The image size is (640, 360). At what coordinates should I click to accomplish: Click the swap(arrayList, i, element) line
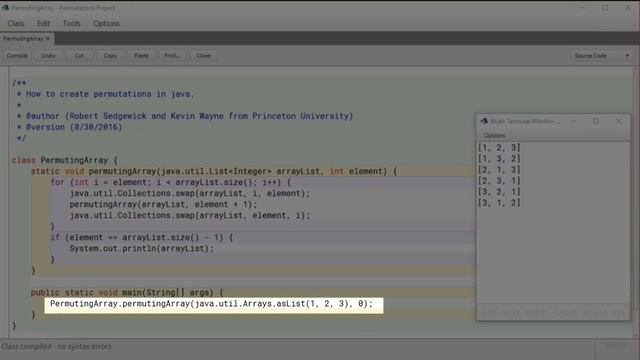[189, 193]
